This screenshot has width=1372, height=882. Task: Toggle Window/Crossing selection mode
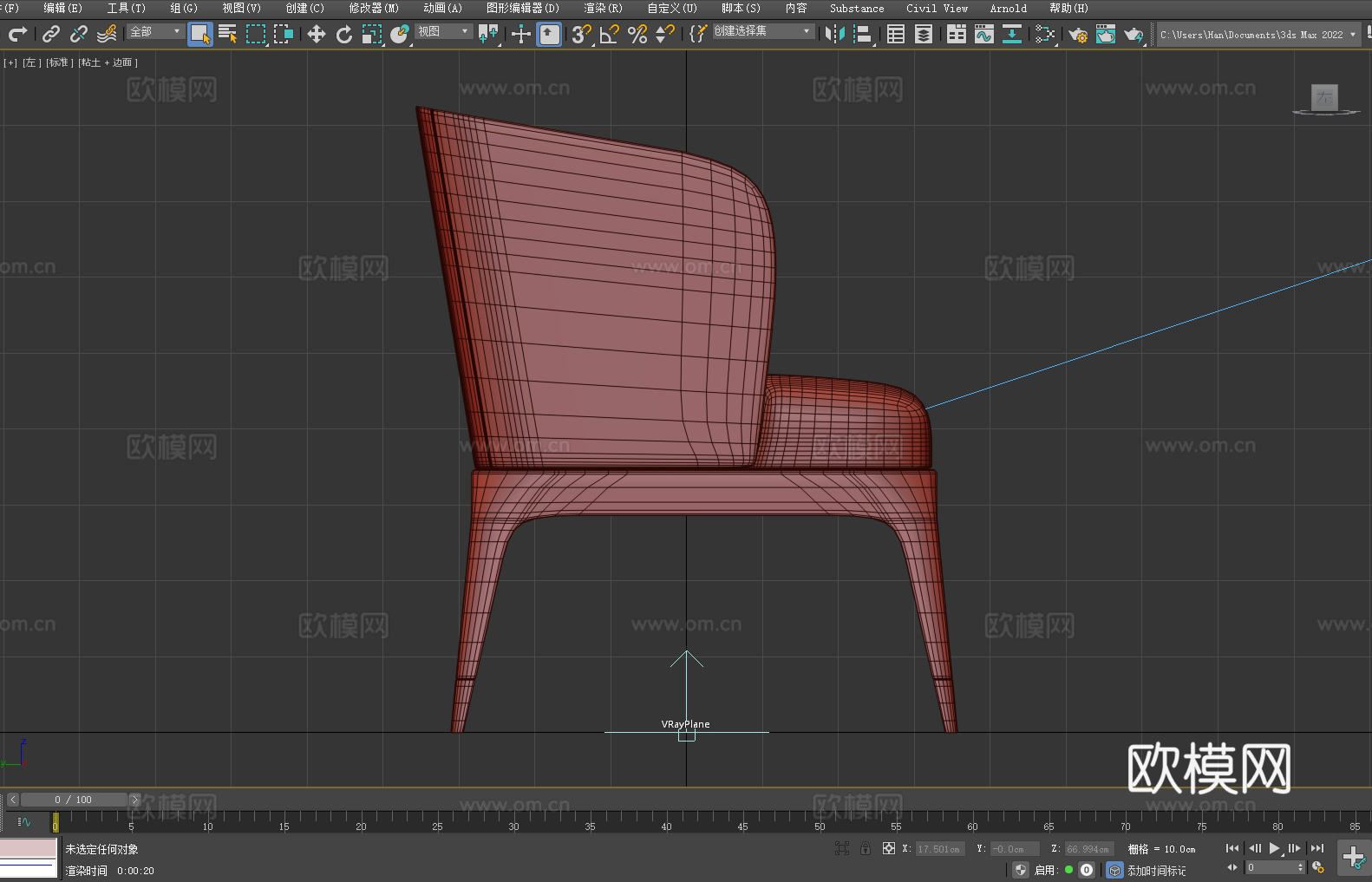[284, 34]
